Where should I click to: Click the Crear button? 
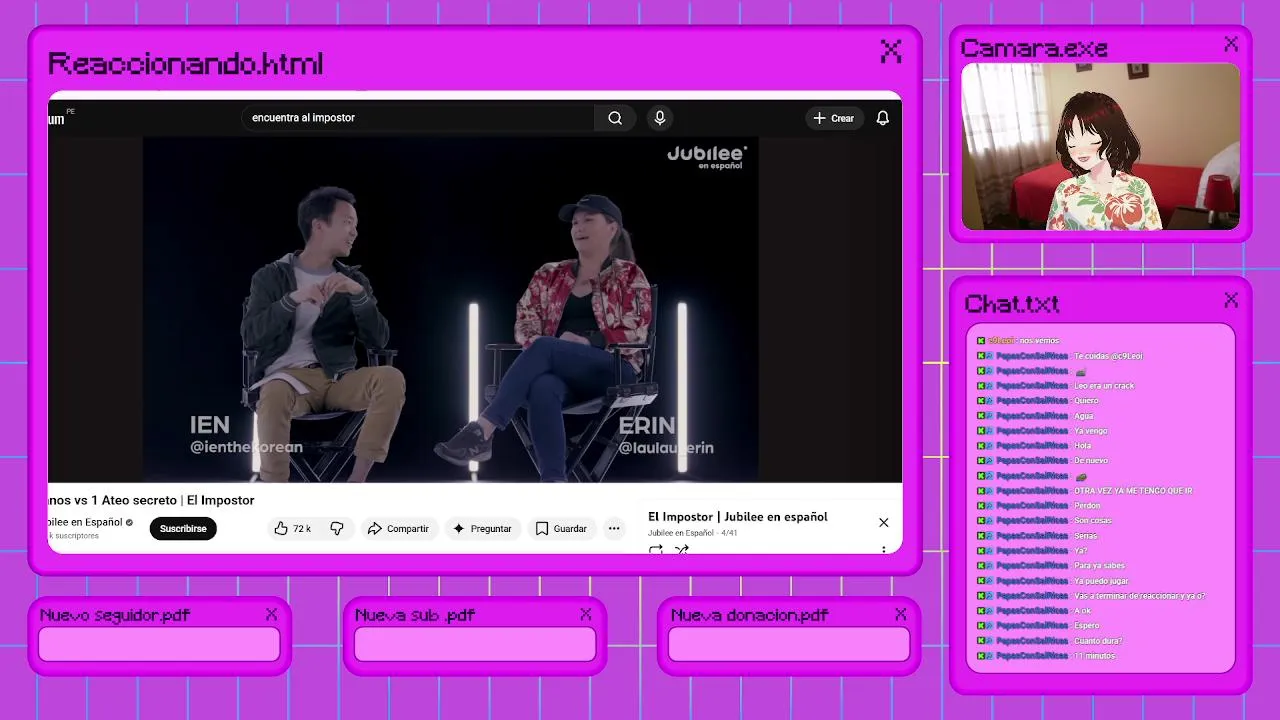834,118
